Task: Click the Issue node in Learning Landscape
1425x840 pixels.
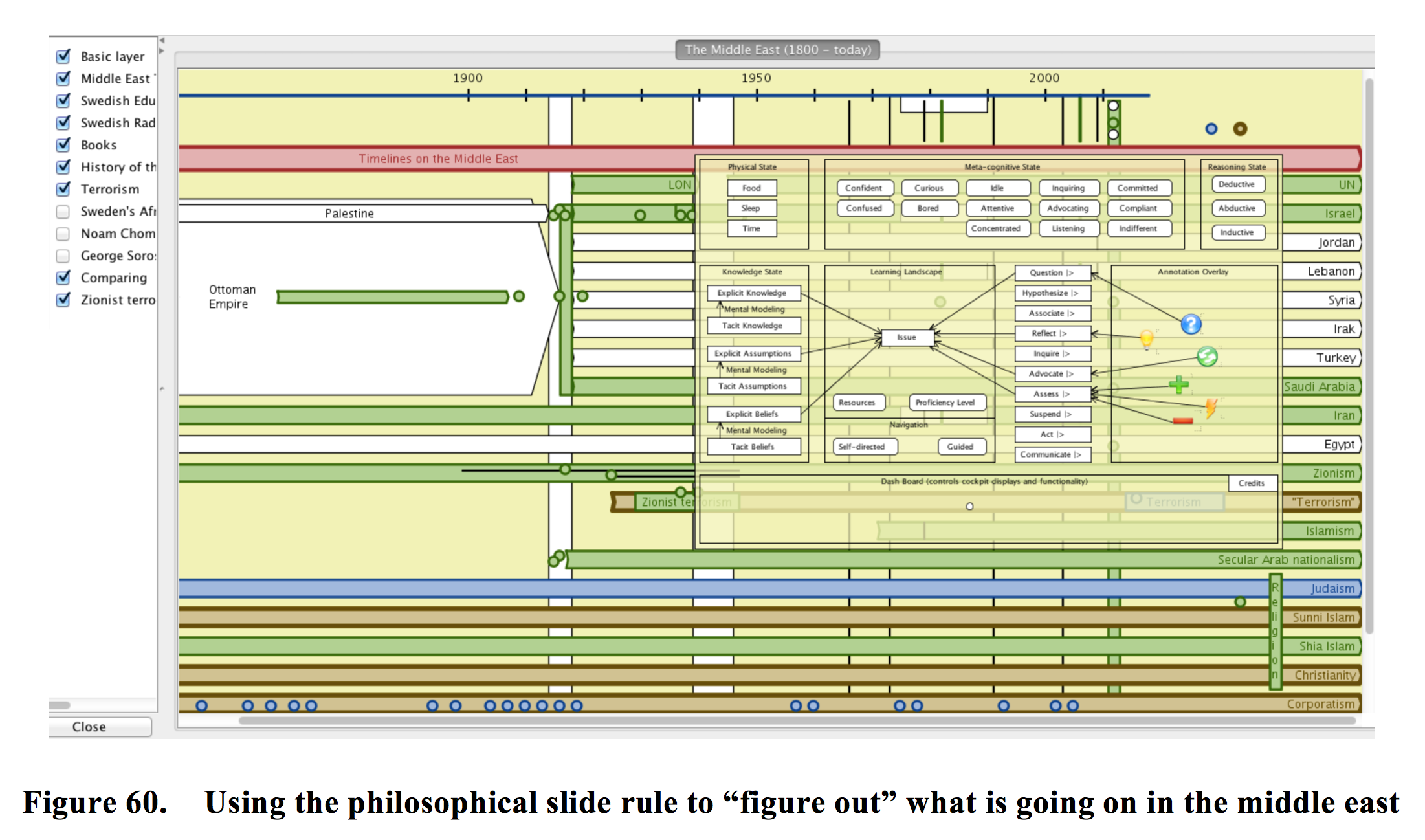Action: coord(907,337)
